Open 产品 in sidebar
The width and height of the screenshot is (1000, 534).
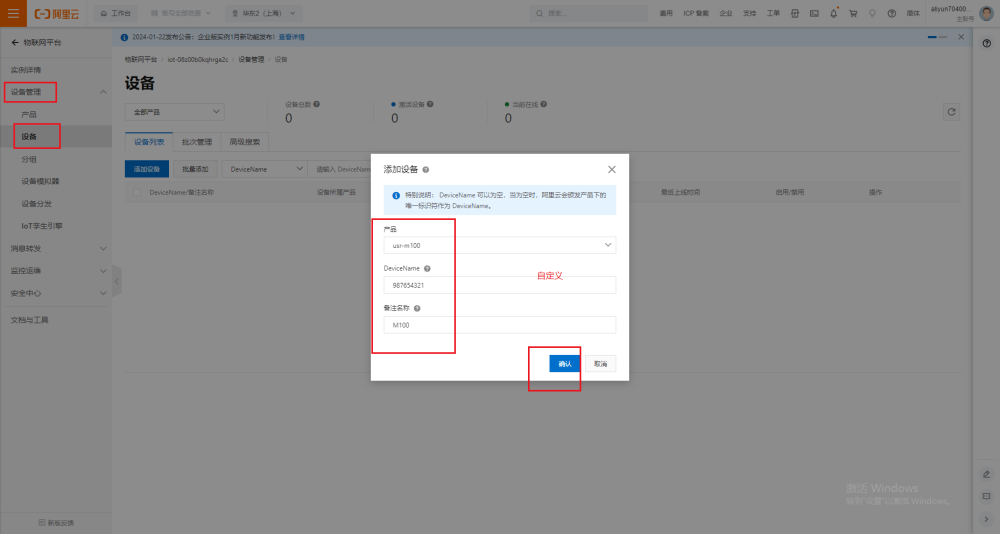pos(29,114)
